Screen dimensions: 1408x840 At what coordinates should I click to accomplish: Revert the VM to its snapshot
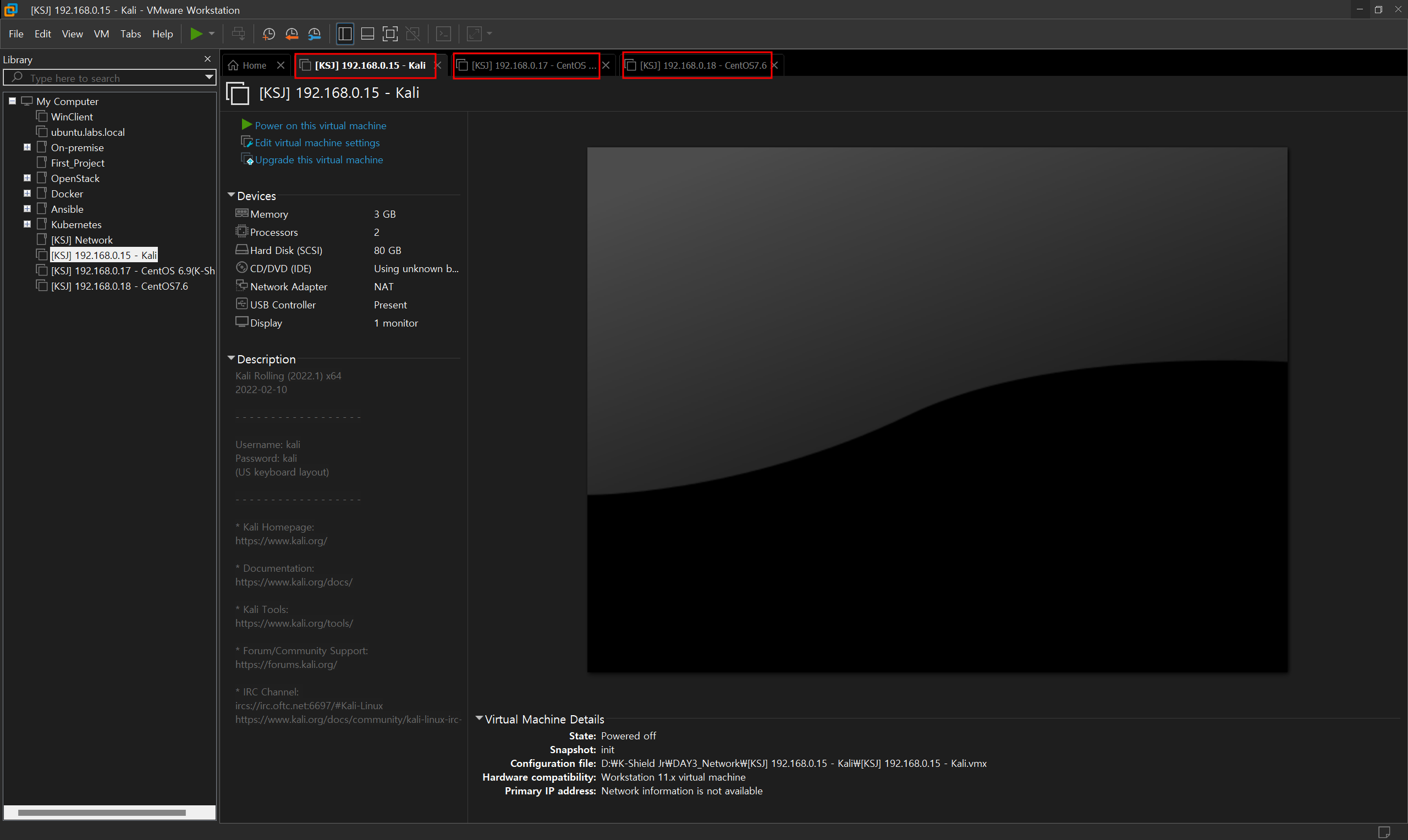pyautogui.click(x=291, y=34)
